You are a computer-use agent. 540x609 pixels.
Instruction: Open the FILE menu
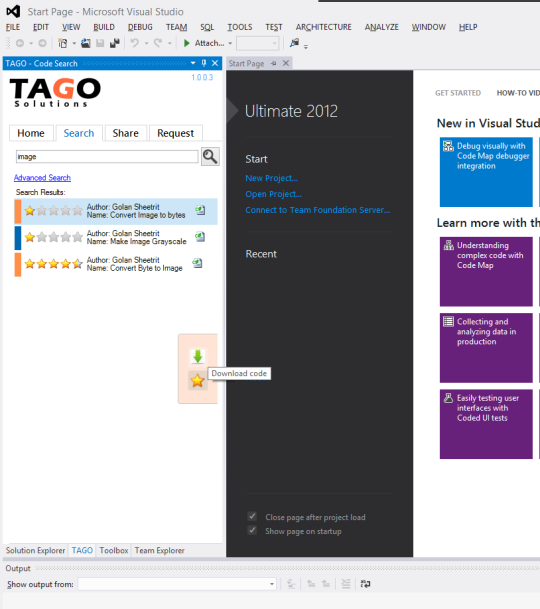(13, 27)
